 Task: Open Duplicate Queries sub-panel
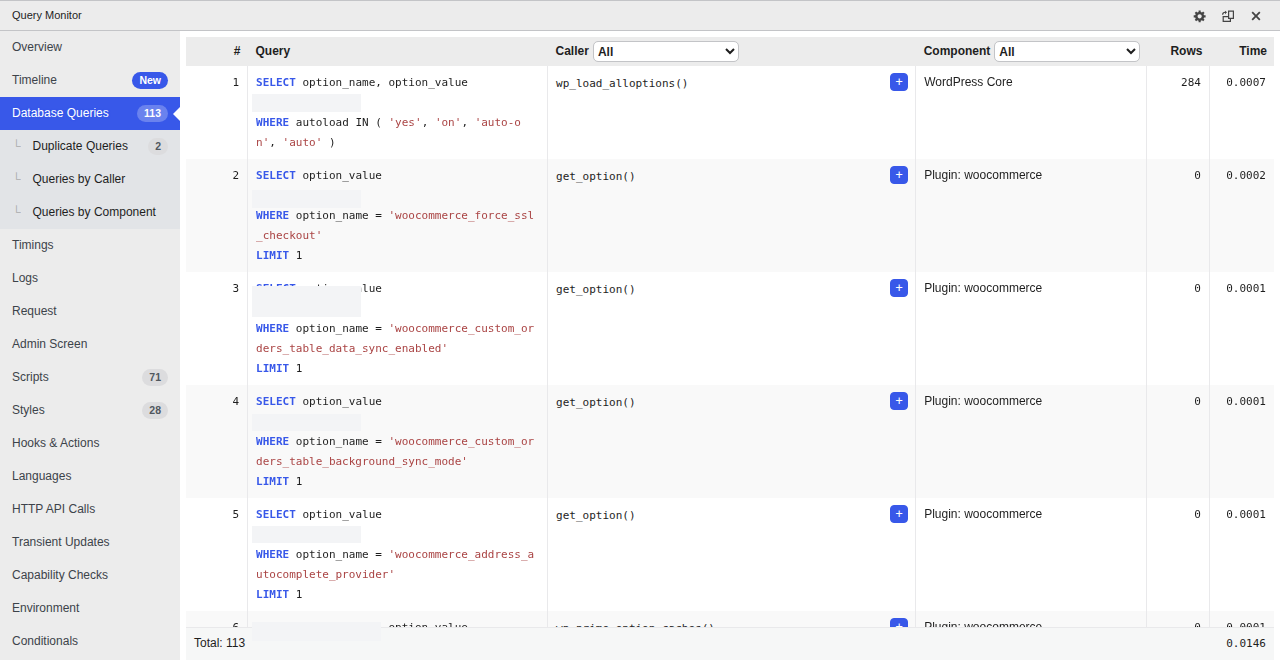click(90, 146)
